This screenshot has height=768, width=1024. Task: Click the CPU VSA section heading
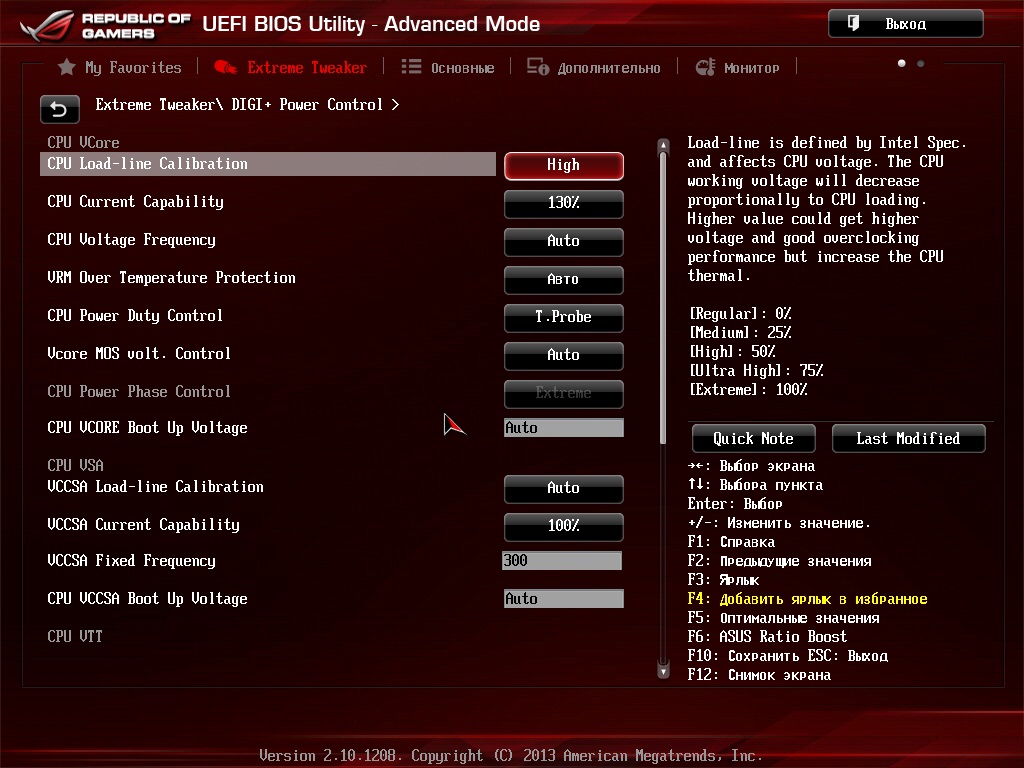[x=75, y=465]
